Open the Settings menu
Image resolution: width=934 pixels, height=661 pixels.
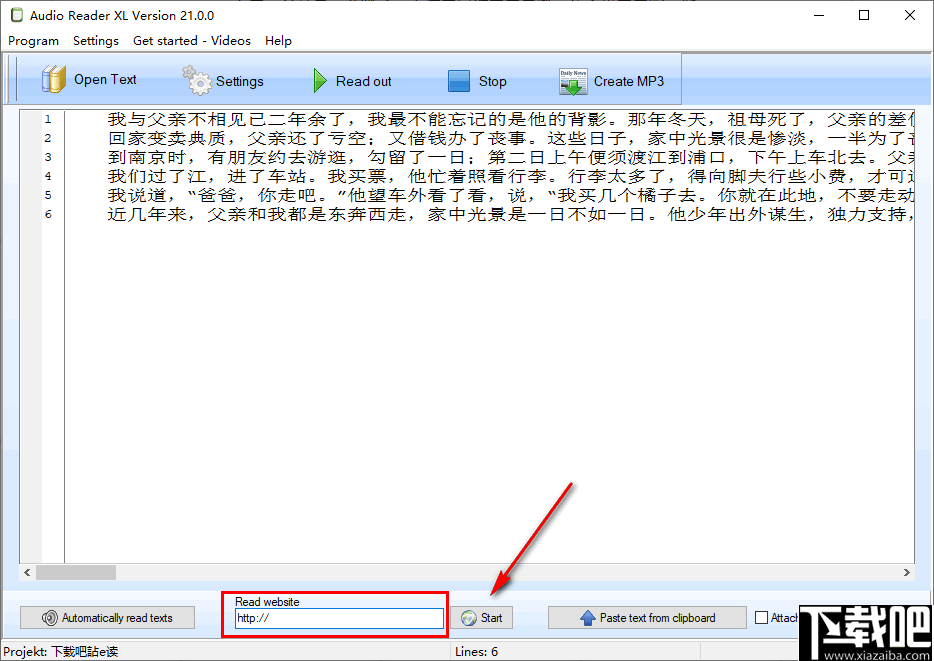[95, 41]
